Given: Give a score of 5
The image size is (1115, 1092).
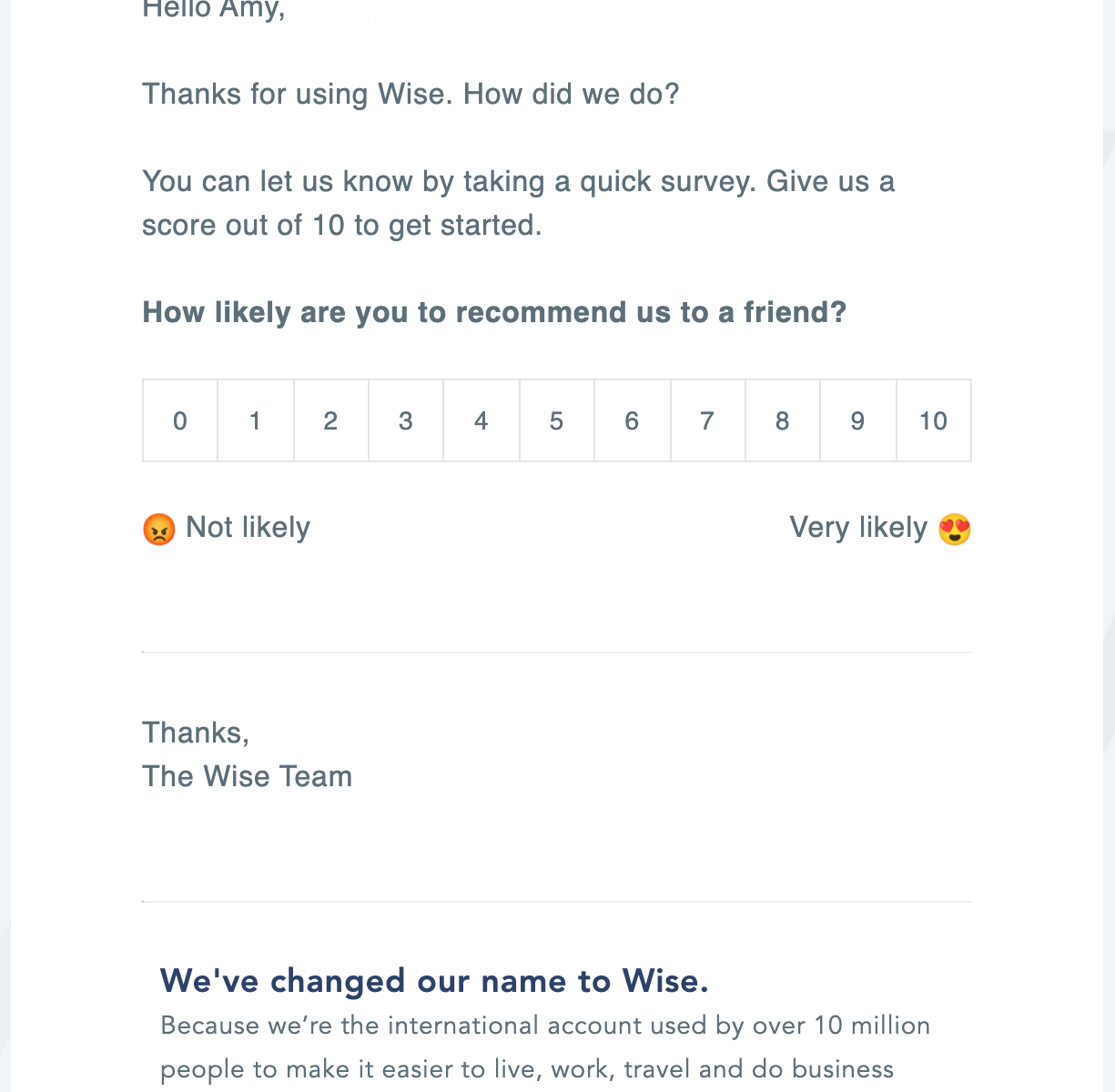Looking at the screenshot, I should [x=556, y=420].
